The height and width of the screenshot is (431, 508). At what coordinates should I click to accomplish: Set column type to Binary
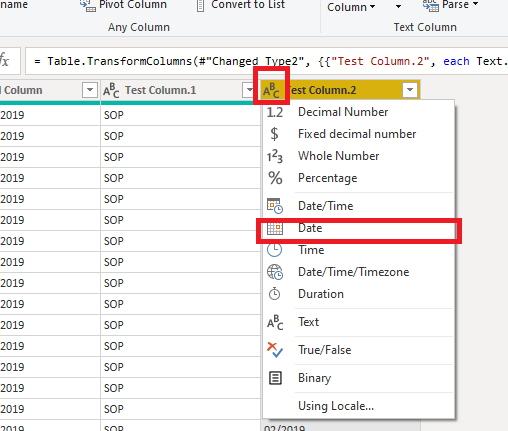tap(359, 378)
